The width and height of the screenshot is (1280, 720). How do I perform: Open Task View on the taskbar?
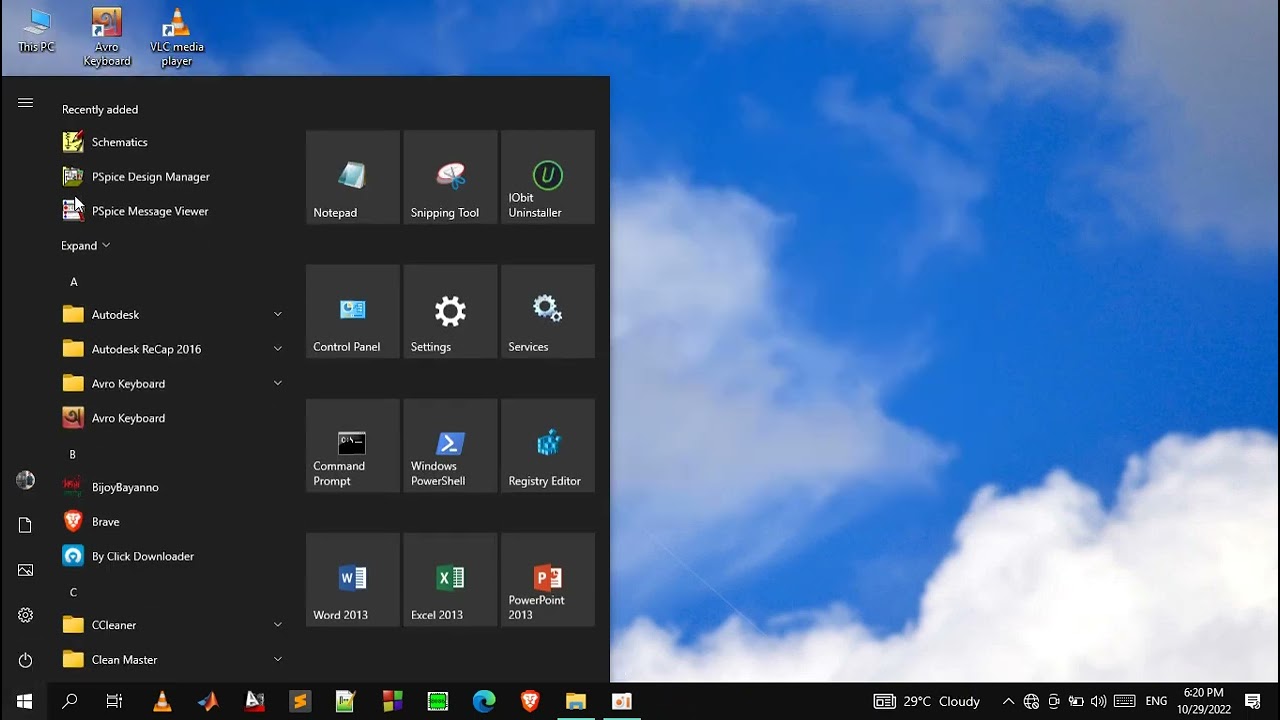(115, 701)
